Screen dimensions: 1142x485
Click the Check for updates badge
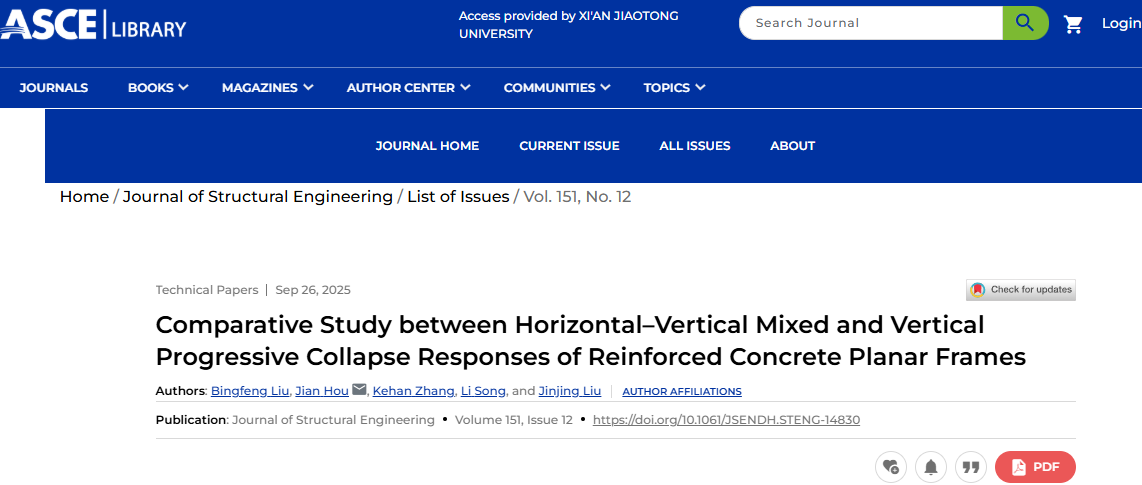(1021, 290)
